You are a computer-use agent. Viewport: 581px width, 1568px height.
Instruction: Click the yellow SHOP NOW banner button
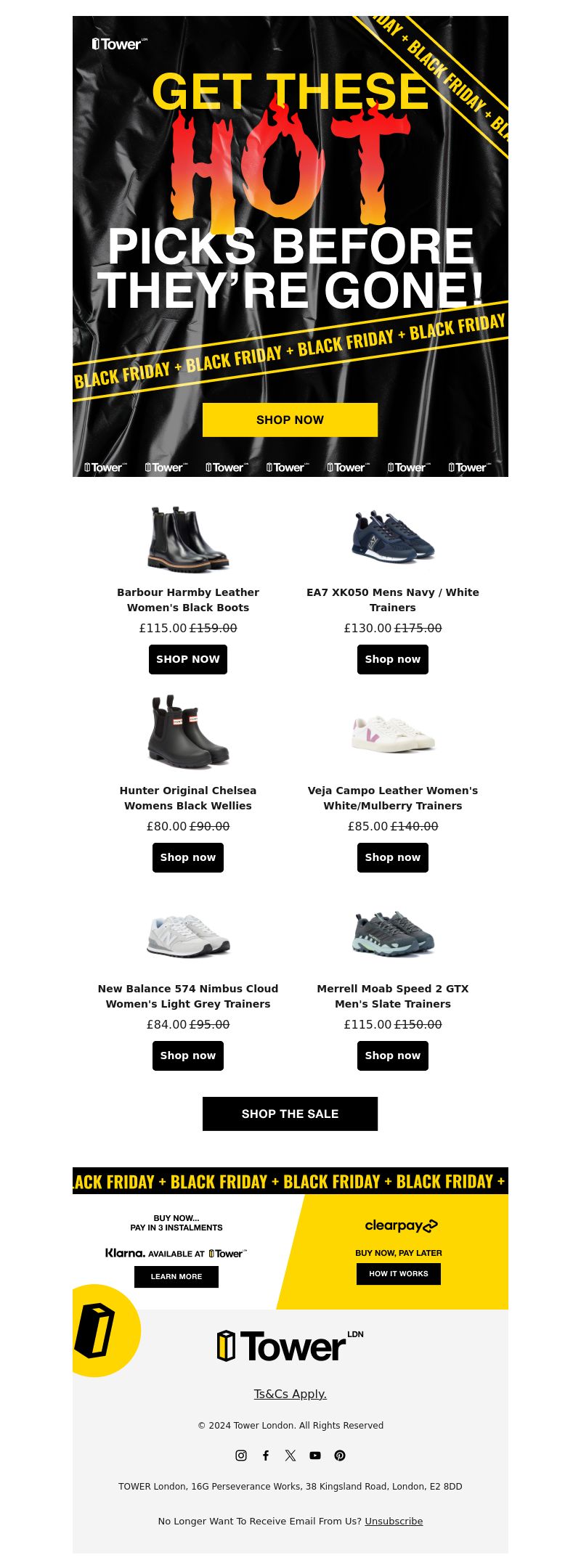(290, 420)
